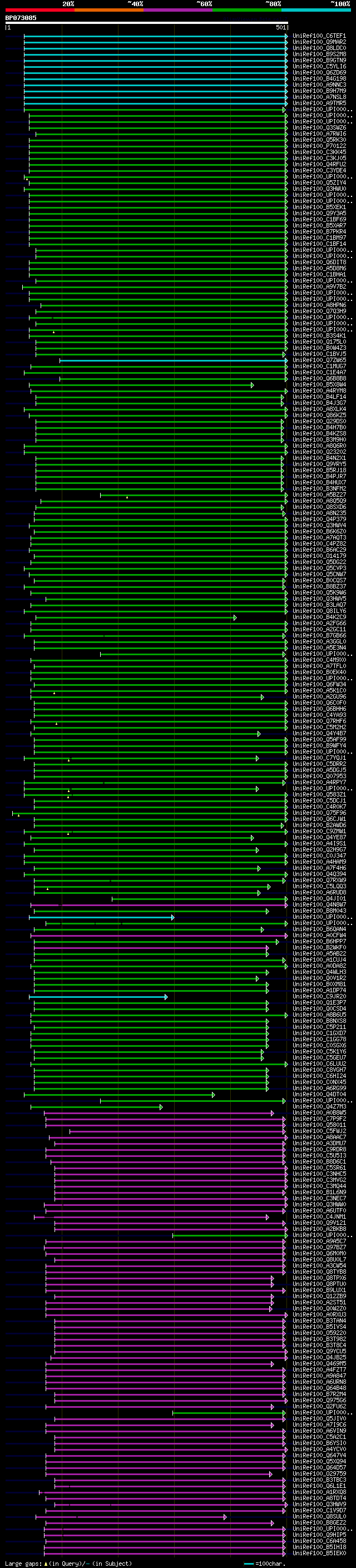Click the UniRef100_C5YLI6 label
356x1568 pixels.
(319, 66)
